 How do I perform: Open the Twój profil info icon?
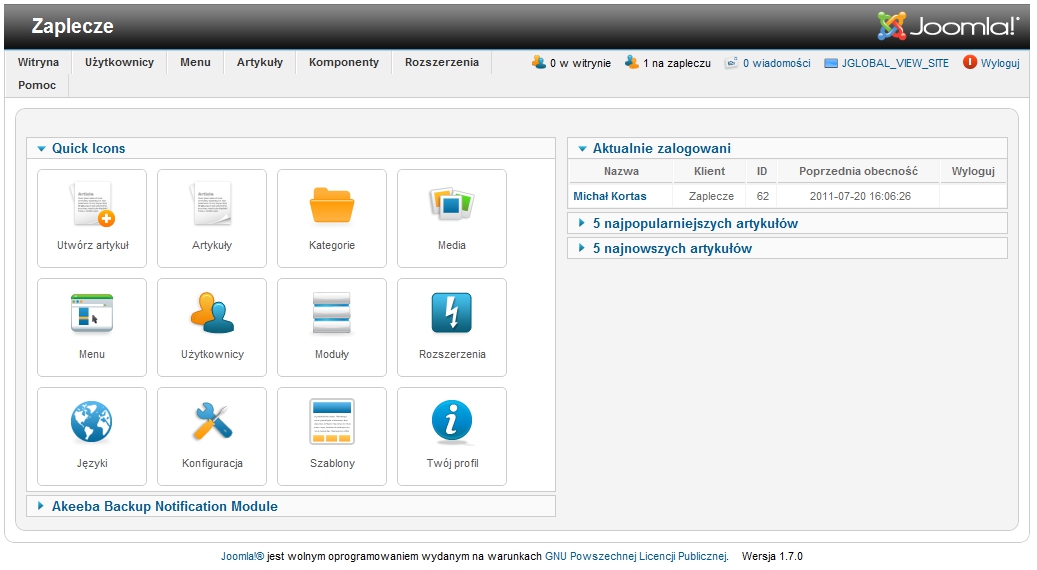(x=452, y=435)
